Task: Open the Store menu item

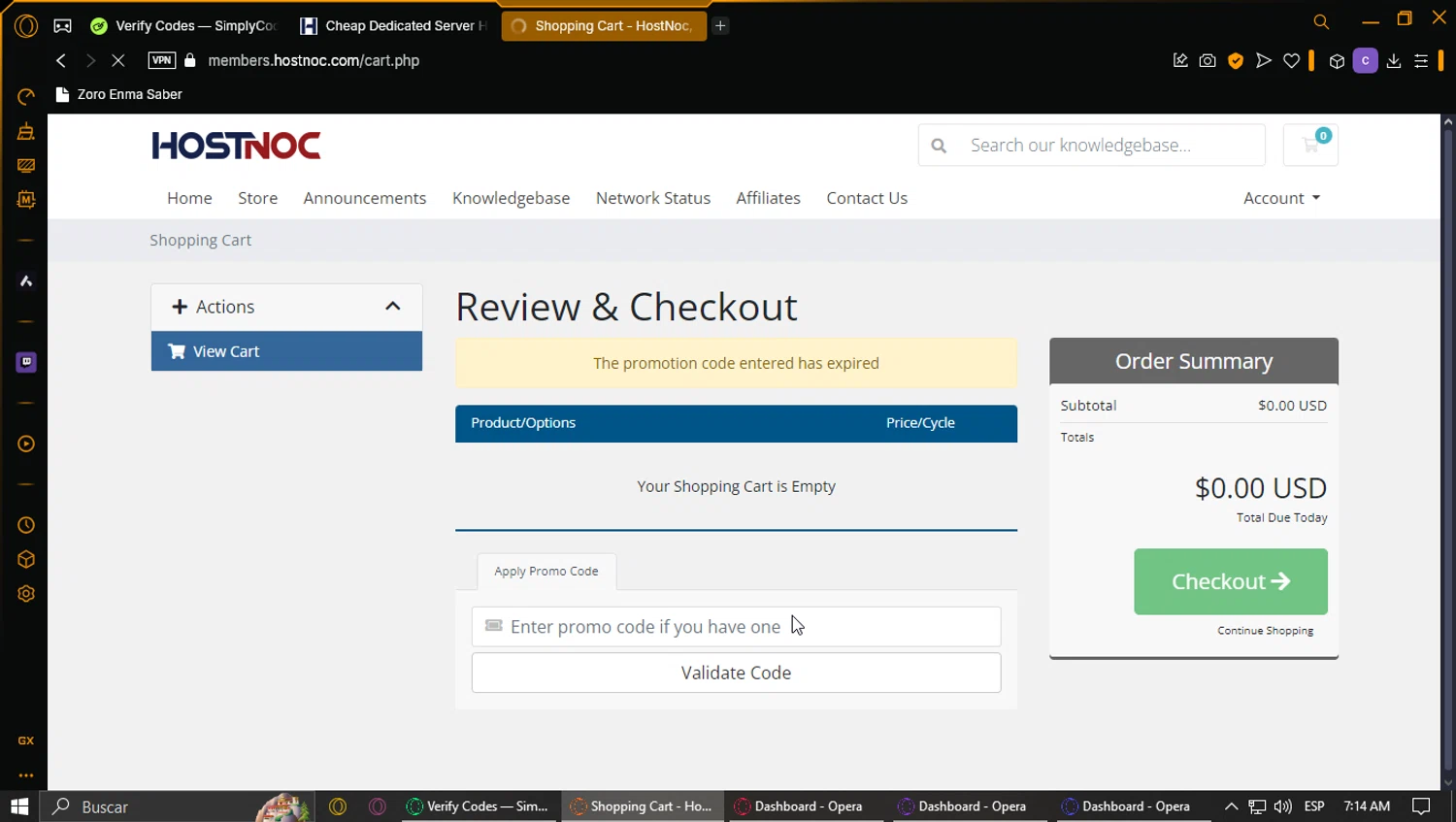Action: tap(258, 198)
